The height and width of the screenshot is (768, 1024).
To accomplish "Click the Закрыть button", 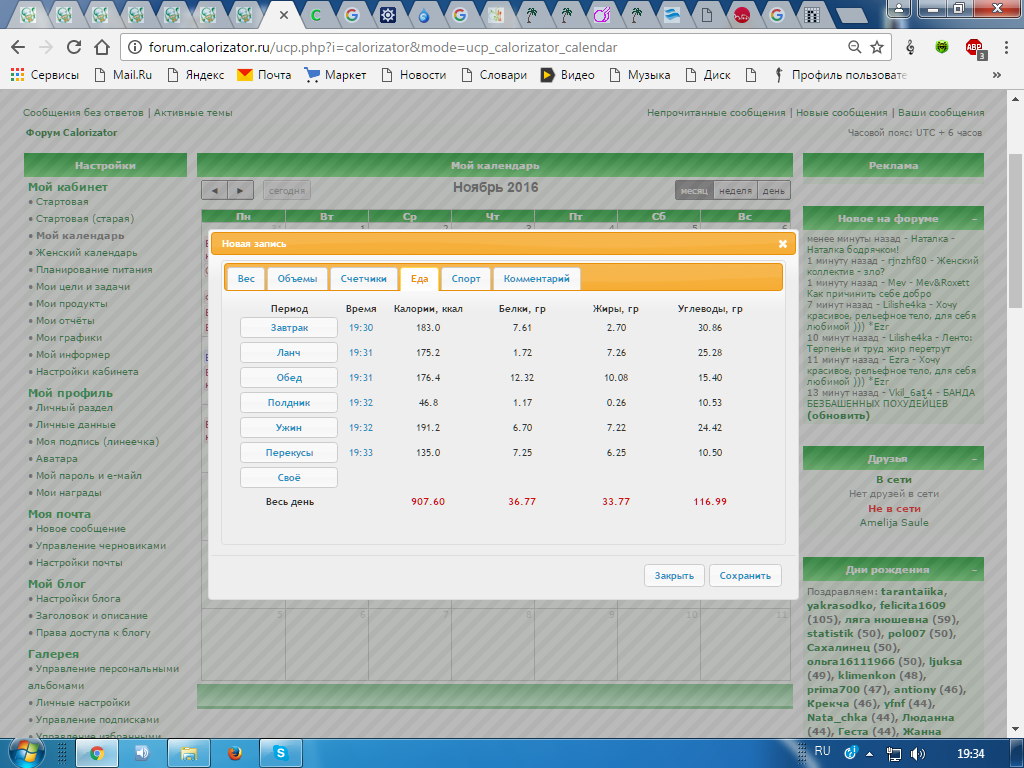I will click(x=674, y=575).
